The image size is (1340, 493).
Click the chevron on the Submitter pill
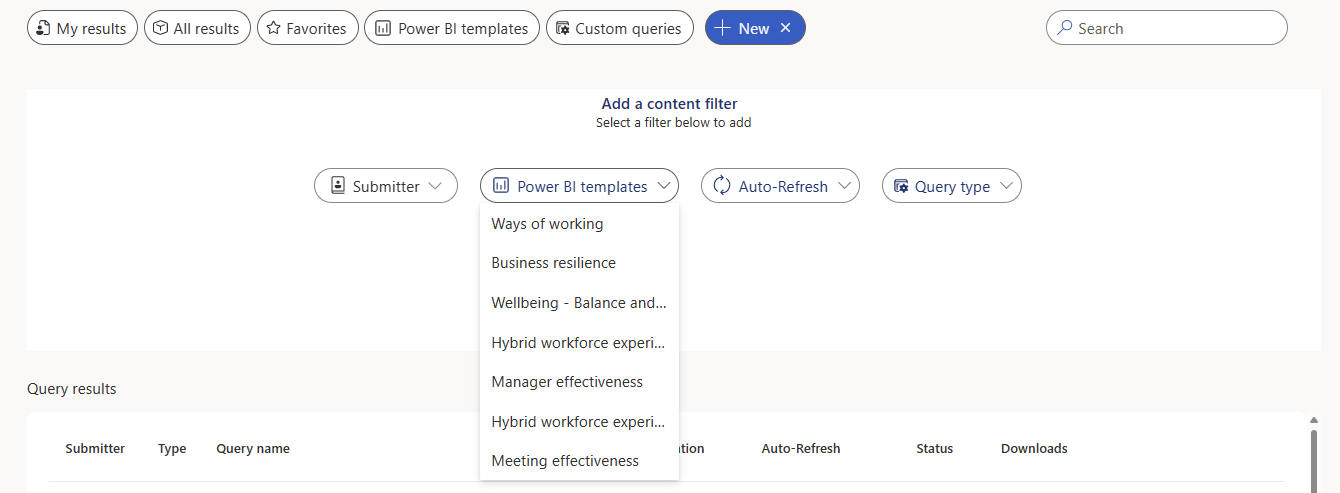pos(434,186)
